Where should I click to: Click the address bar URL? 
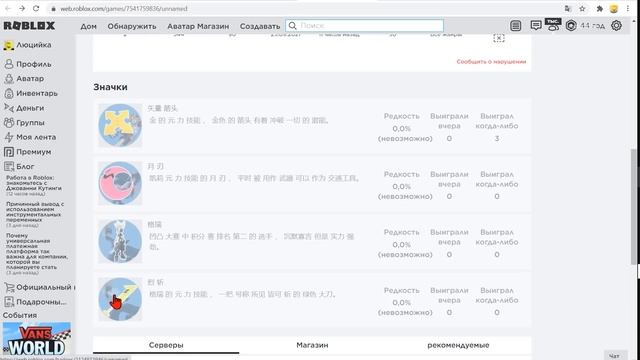pos(124,9)
